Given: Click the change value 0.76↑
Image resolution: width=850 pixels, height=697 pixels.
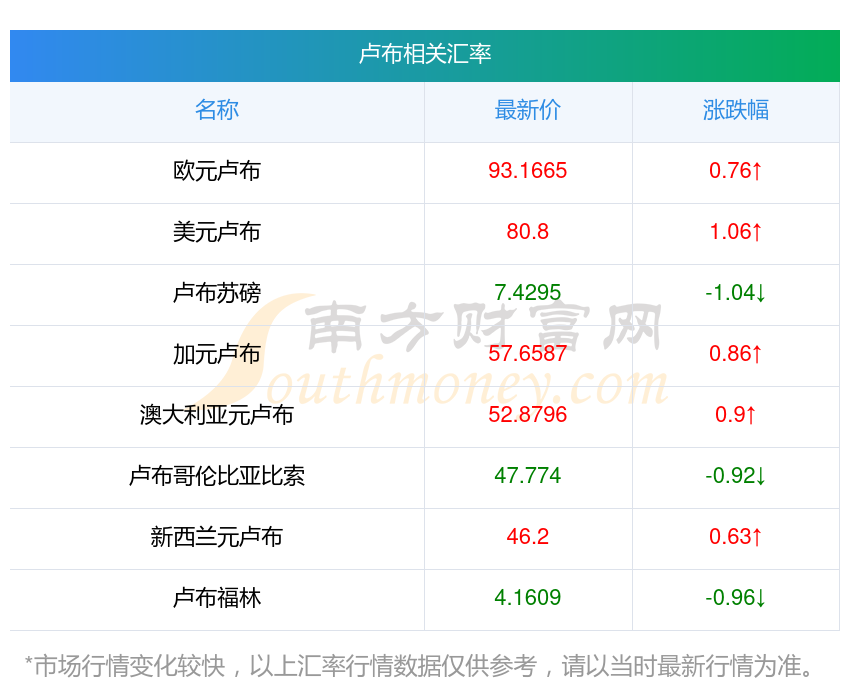Looking at the screenshot, I should click(736, 171).
